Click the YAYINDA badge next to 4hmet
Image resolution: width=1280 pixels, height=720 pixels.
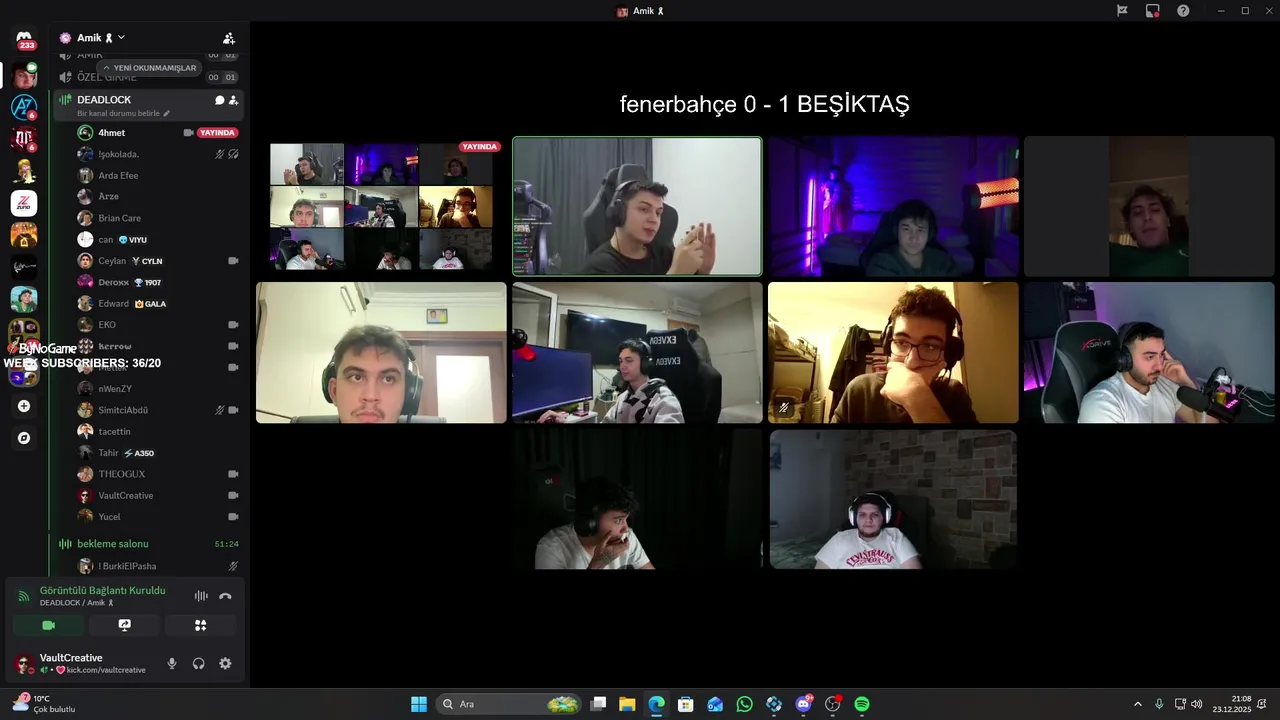point(217,133)
